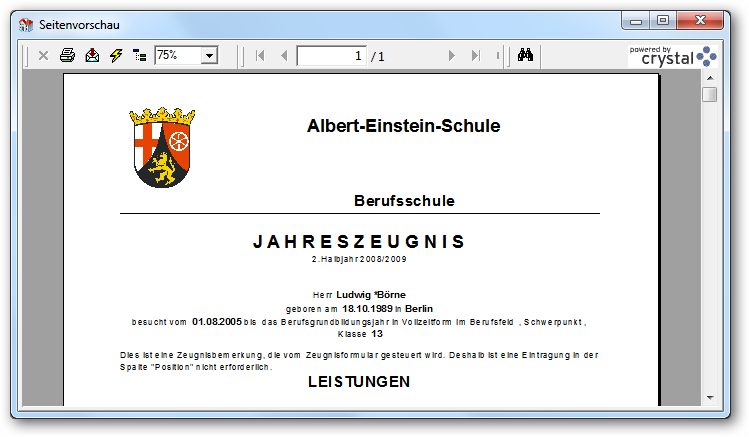Screen dimensions: 749x437
Task: Click the Zeugnisbemerkung remark paragraph
Action: [x=359, y=361]
